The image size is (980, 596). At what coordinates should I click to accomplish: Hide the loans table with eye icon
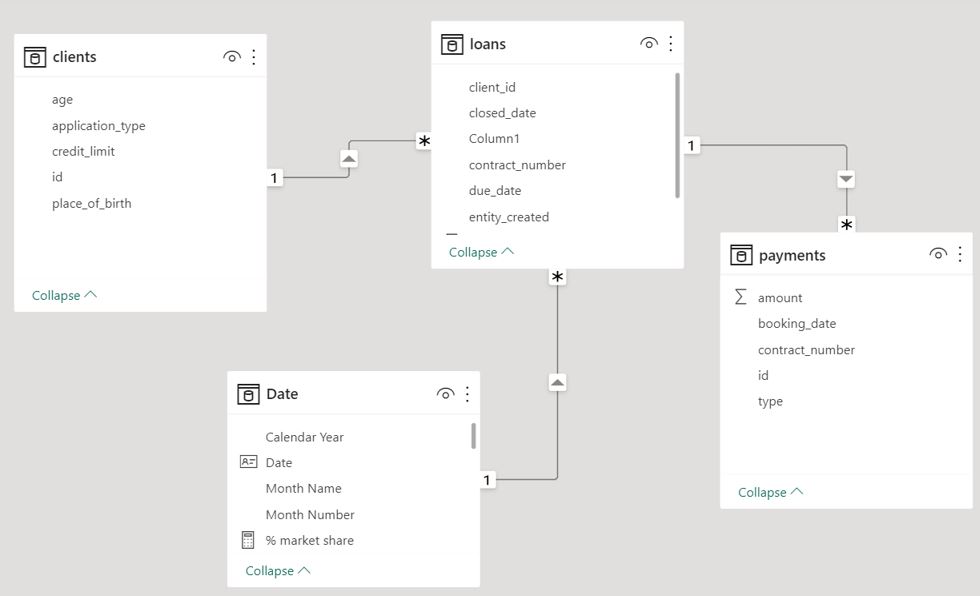click(x=649, y=43)
